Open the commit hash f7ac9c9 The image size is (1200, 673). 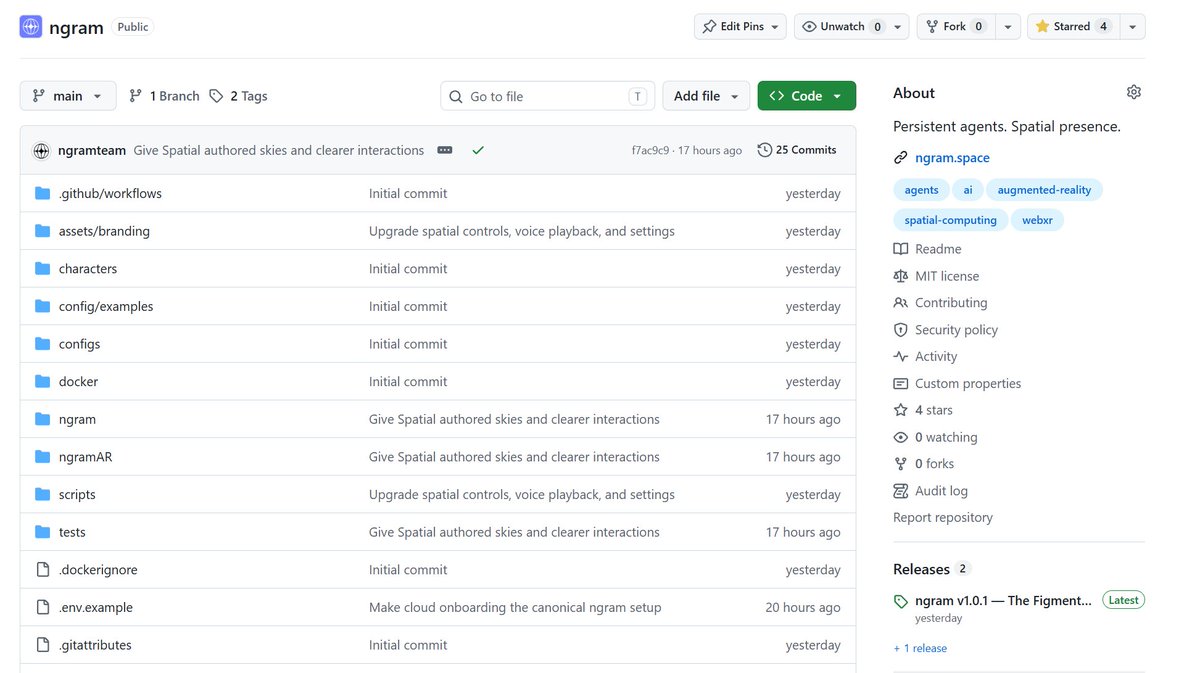pyautogui.click(x=651, y=151)
